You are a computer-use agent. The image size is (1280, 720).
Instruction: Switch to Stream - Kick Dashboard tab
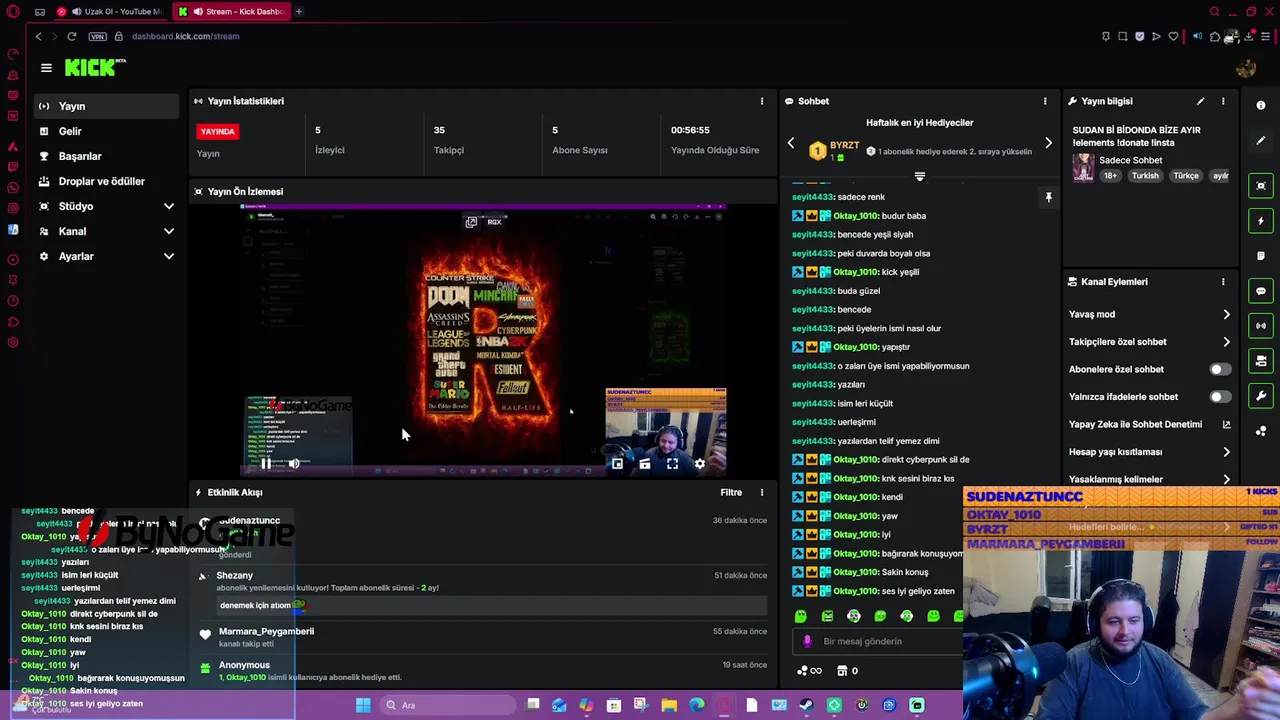click(231, 12)
